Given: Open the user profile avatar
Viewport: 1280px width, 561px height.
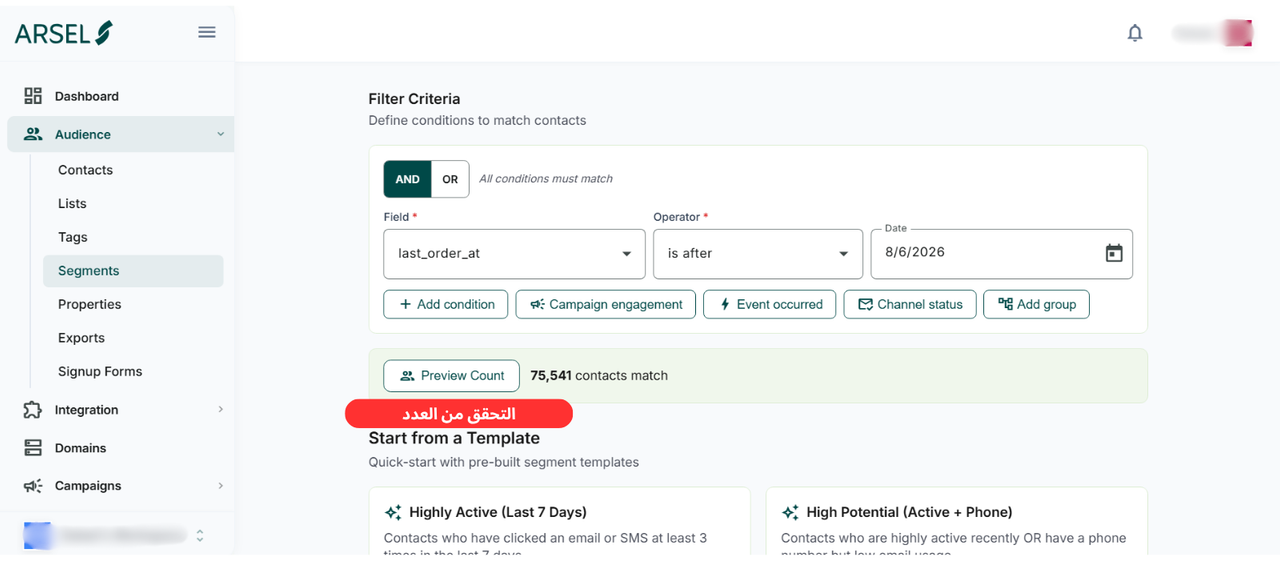Looking at the screenshot, I should coord(1239,33).
